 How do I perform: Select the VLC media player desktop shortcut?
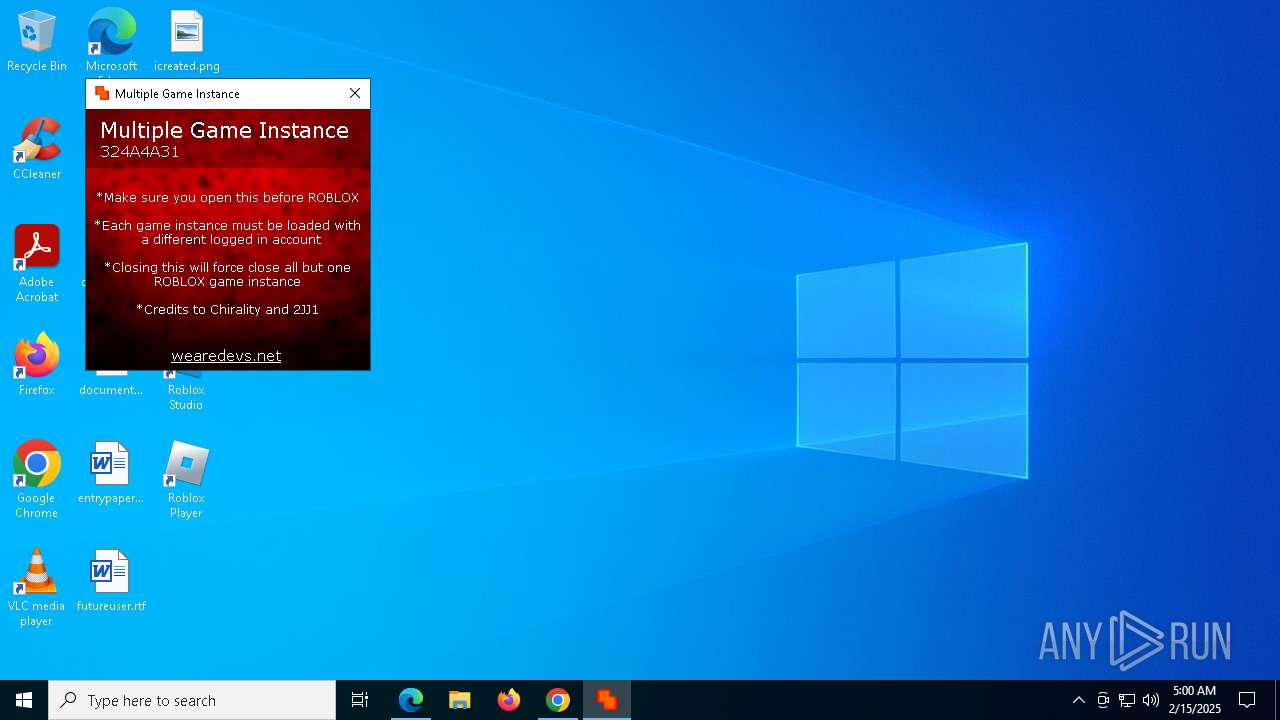[x=36, y=588]
